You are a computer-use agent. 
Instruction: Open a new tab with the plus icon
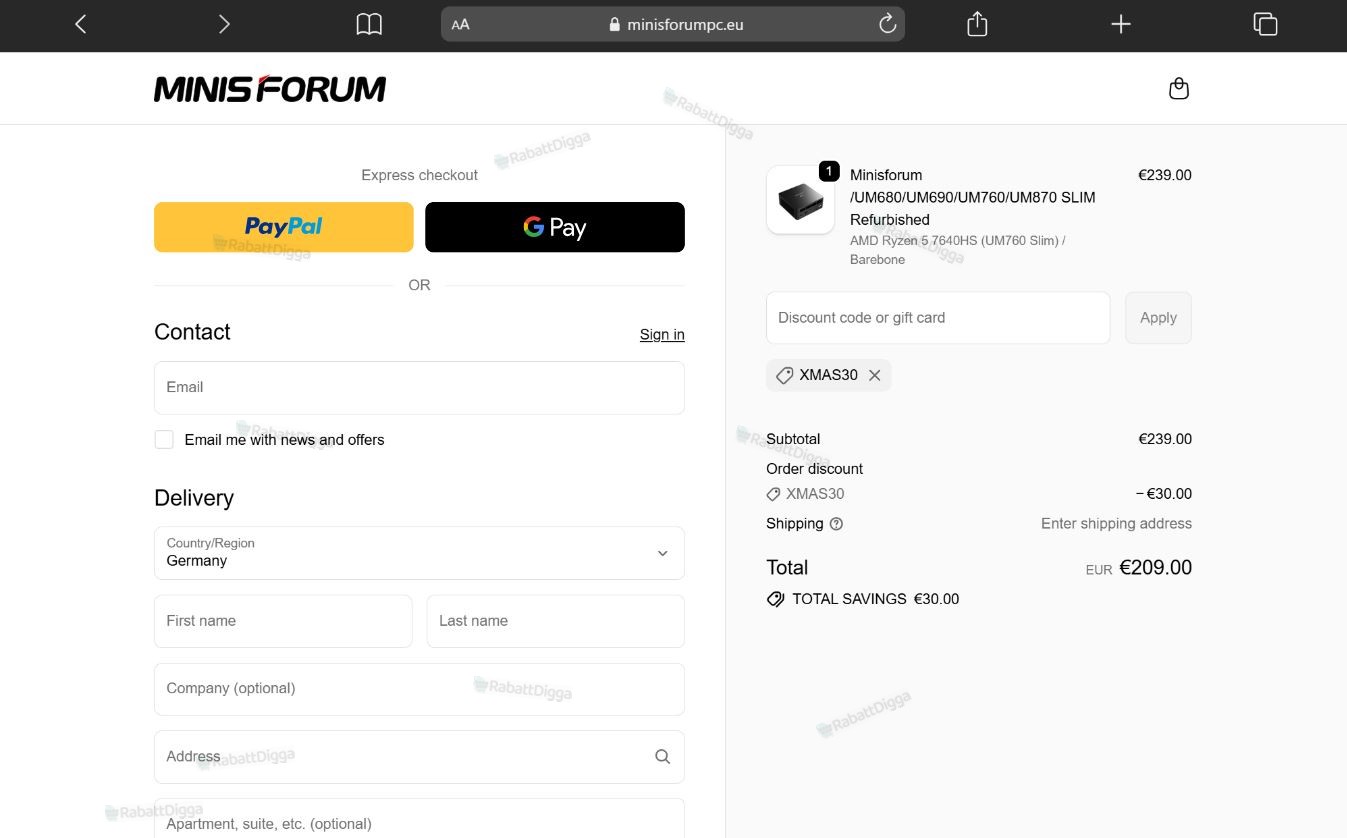coord(1121,24)
